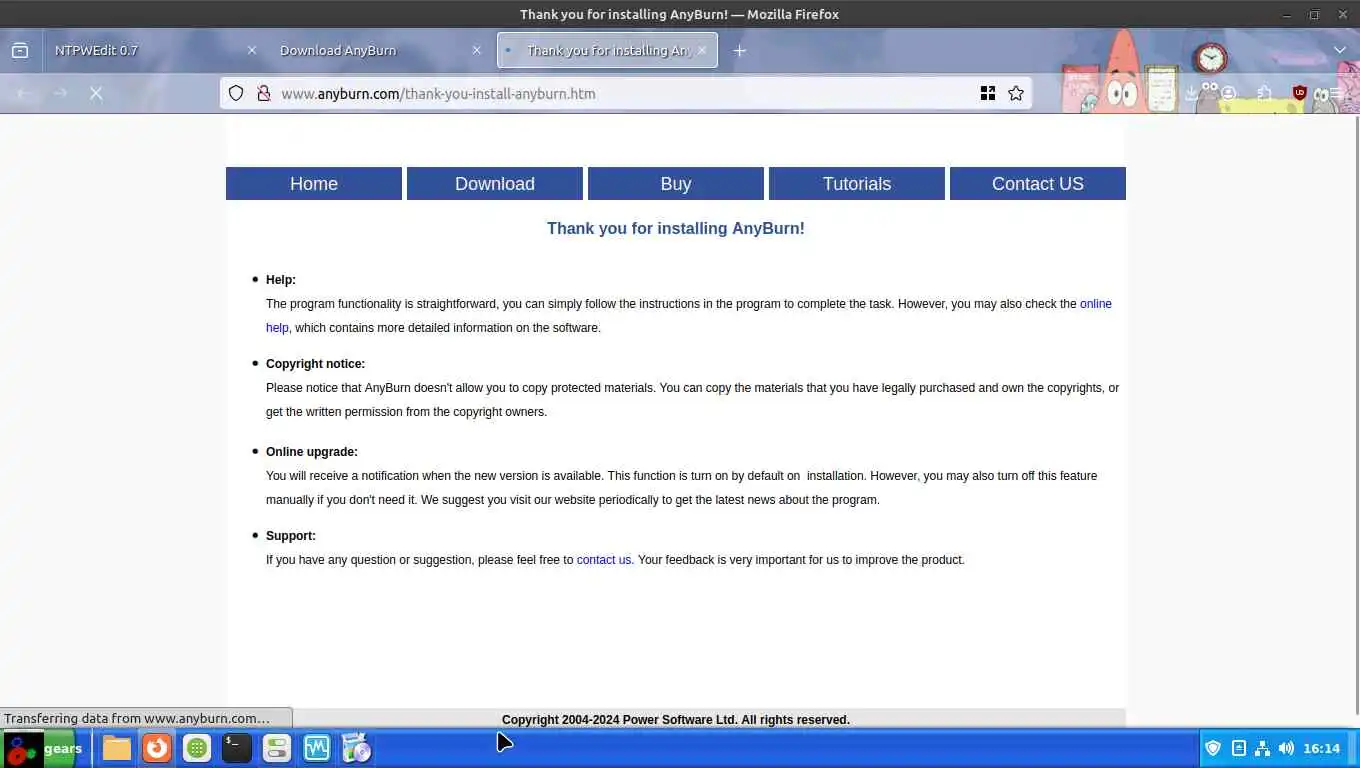The width and height of the screenshot is (1360, 768).
Task: Click the 'Help:' bullet heading
Action: point(281,280)
